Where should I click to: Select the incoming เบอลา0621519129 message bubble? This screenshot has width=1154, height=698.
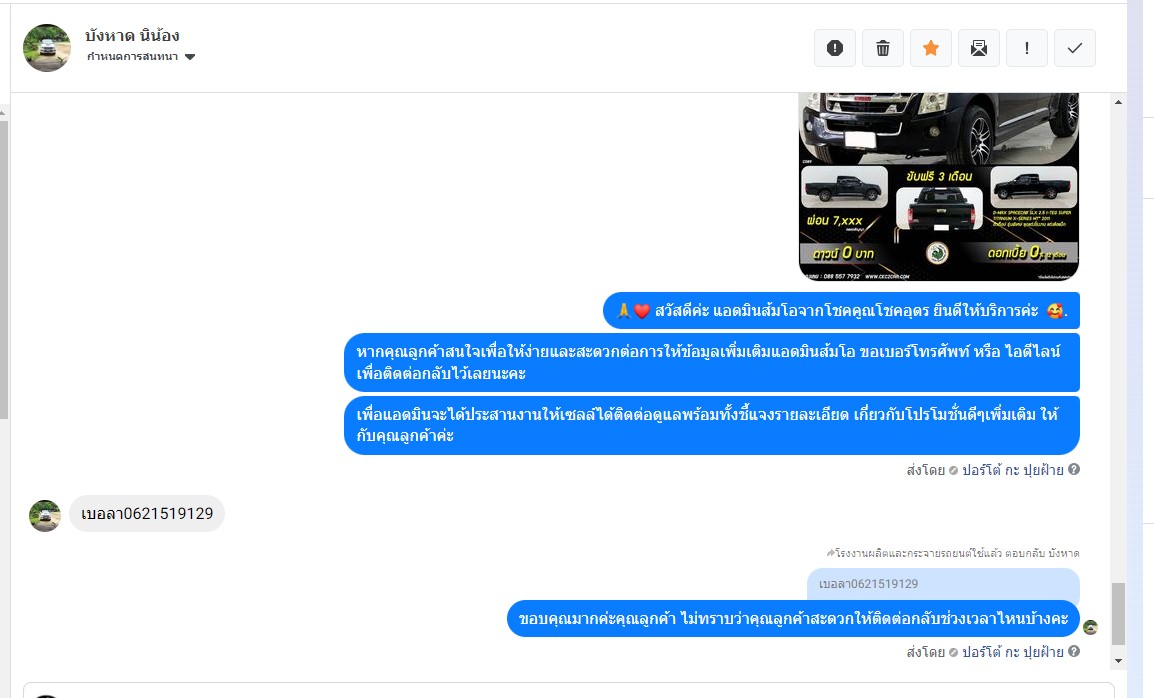pyautogui.click(x=147, y=513)
